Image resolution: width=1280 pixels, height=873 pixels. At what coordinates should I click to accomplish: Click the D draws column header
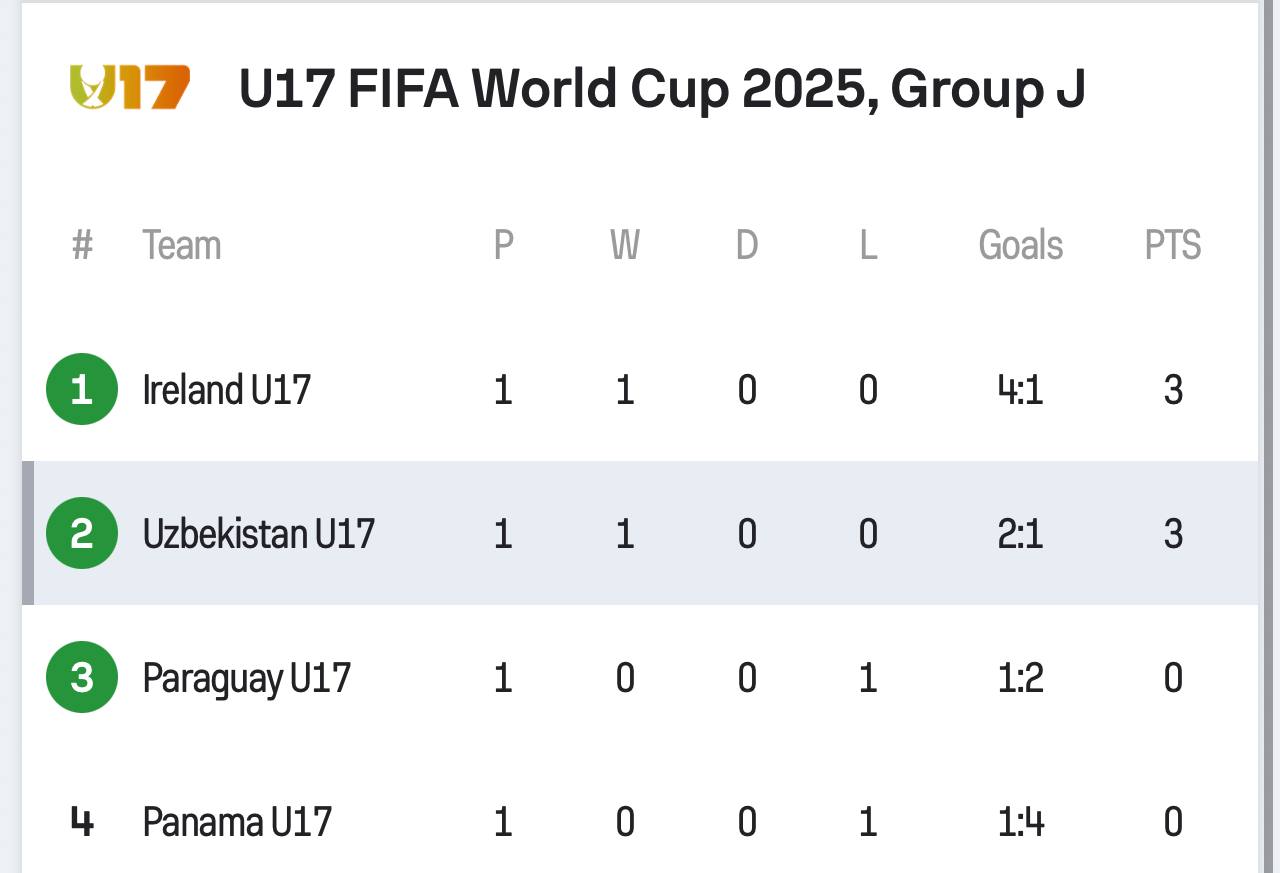point(747,245)
